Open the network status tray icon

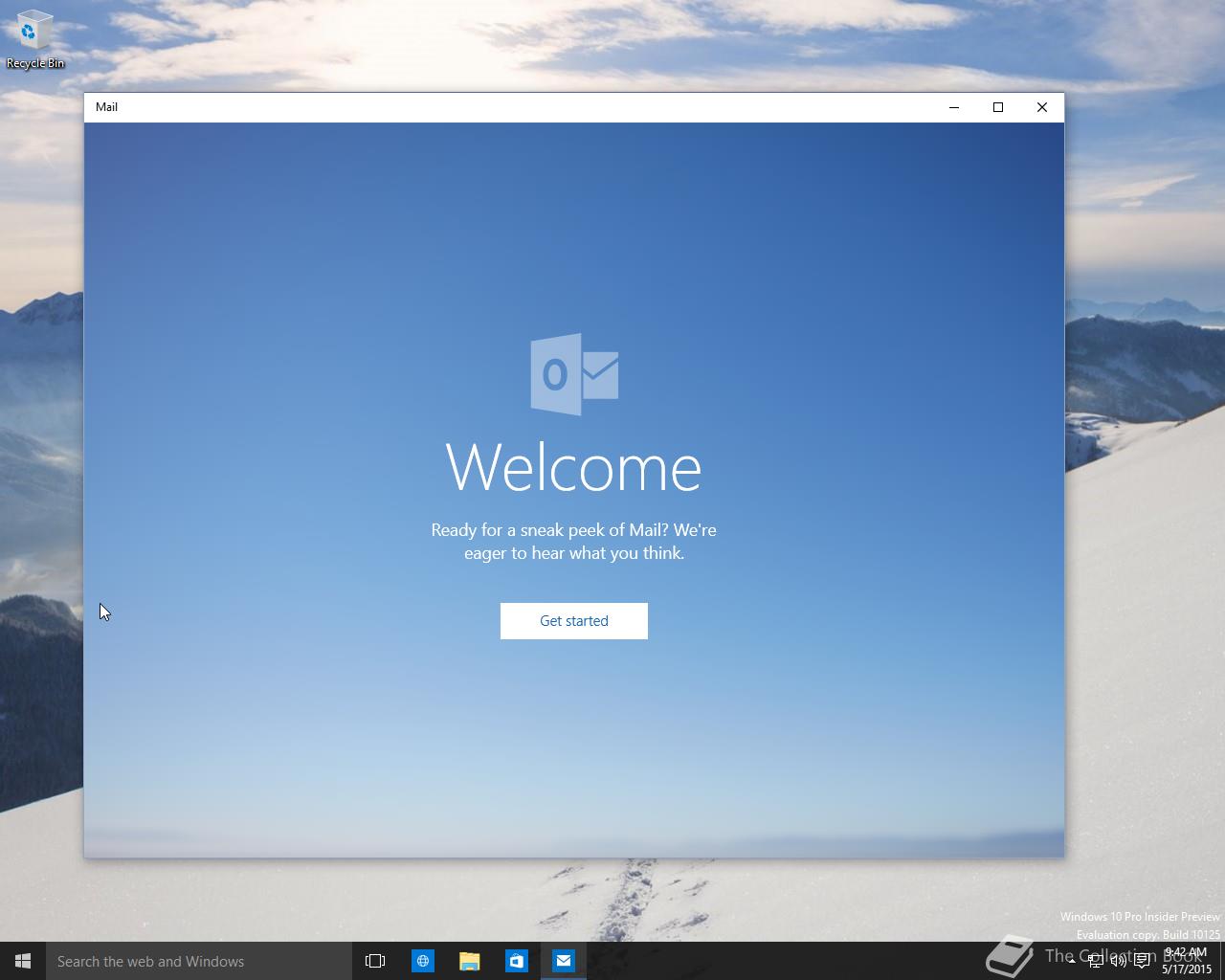1095,962
